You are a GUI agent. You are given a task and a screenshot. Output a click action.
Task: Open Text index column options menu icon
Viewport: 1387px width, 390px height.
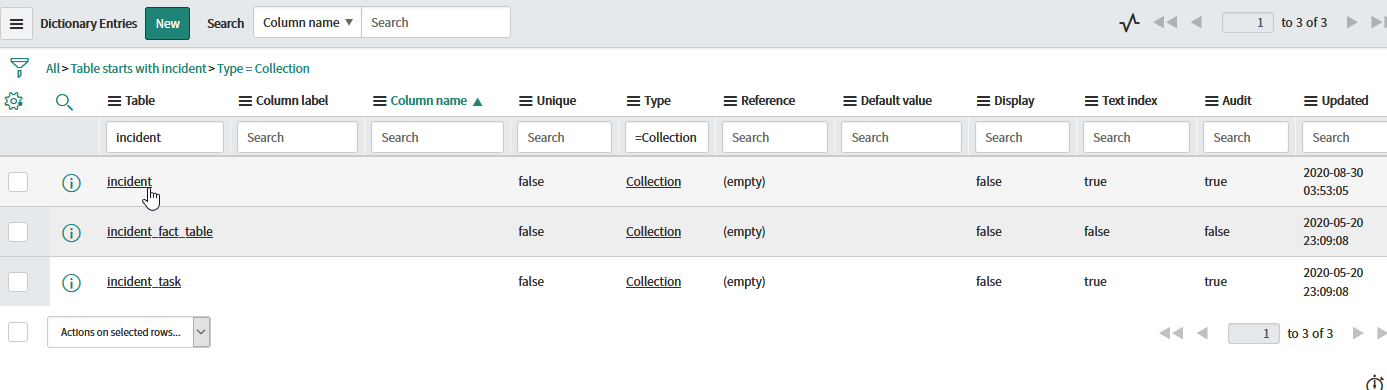pos(1091,101)
